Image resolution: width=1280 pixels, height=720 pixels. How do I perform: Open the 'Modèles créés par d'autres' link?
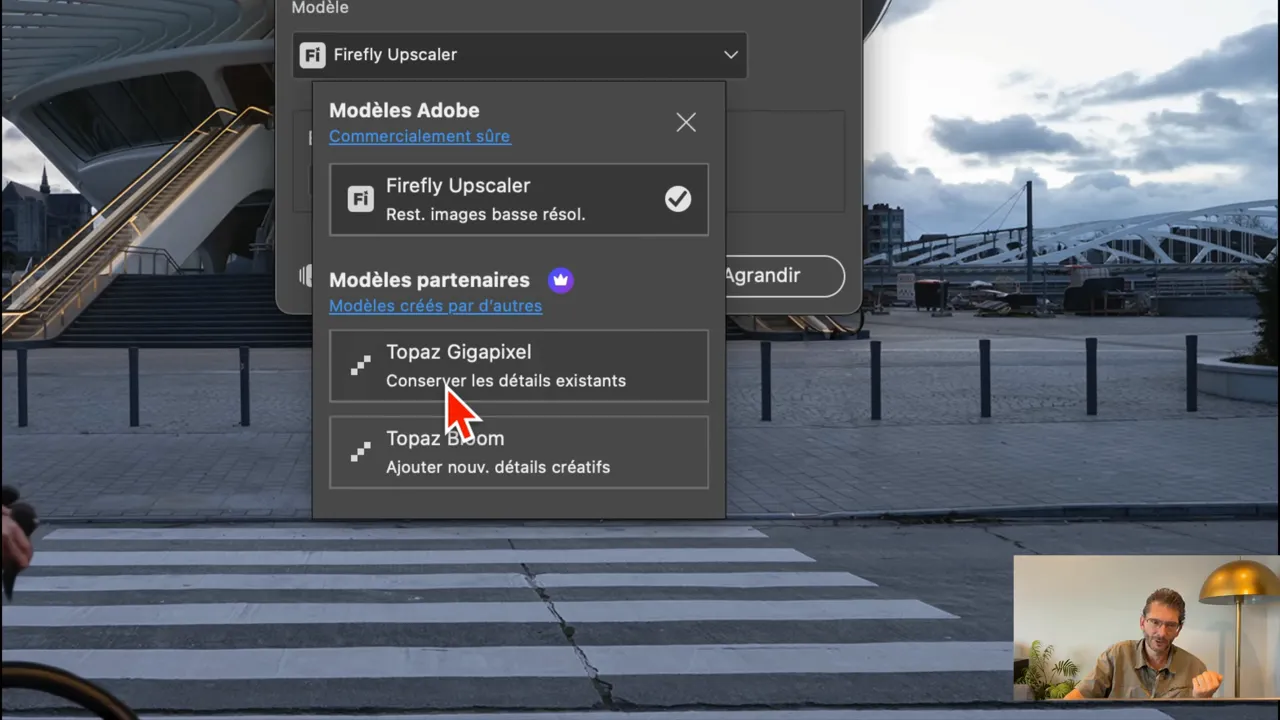(x=435, y=306)
